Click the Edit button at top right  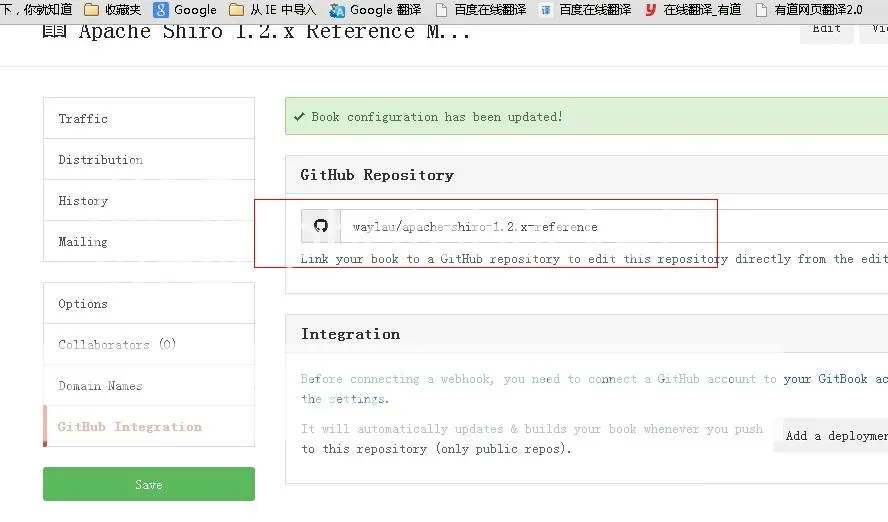826,31
